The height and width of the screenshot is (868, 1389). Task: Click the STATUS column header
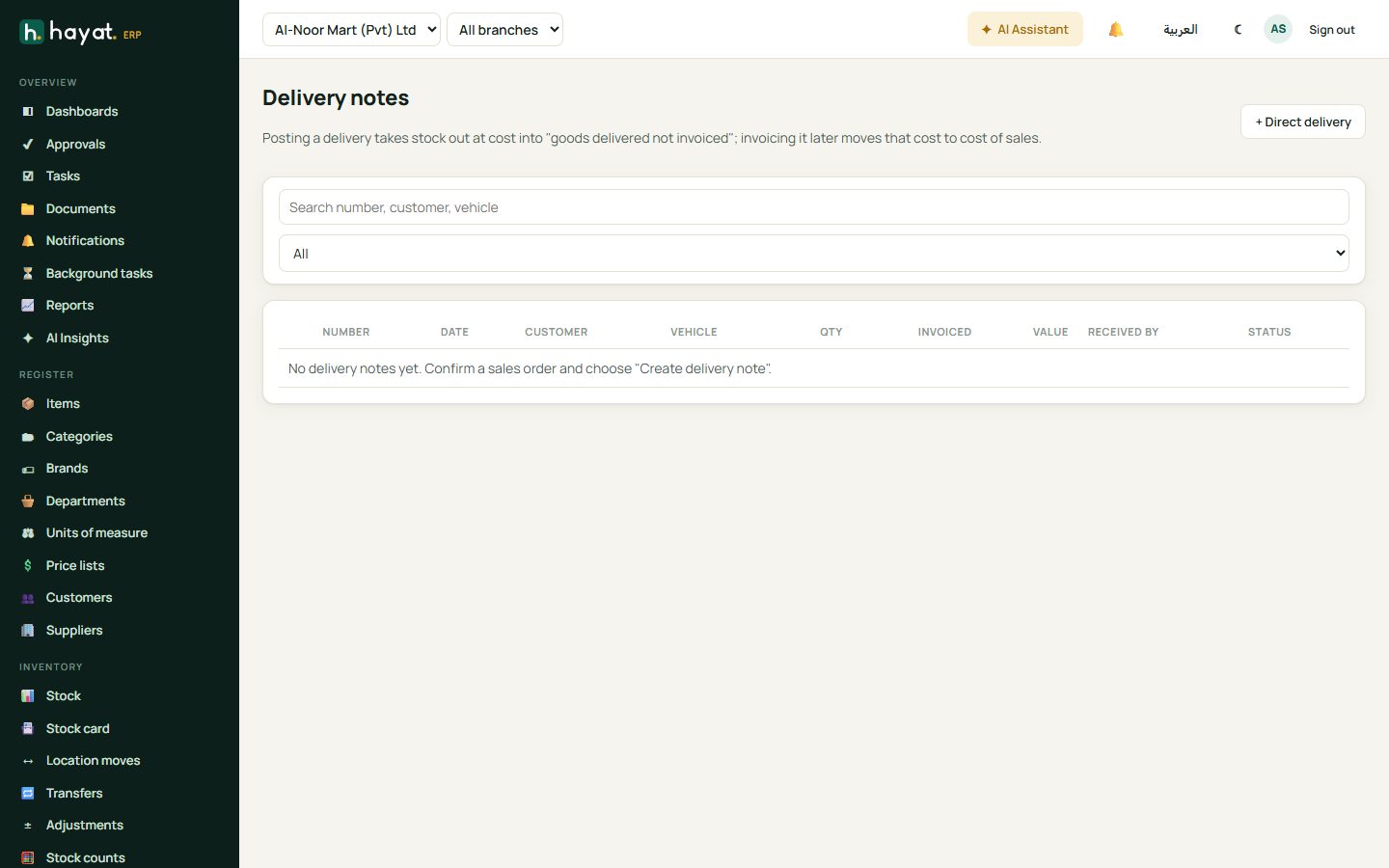point(1268,332)
